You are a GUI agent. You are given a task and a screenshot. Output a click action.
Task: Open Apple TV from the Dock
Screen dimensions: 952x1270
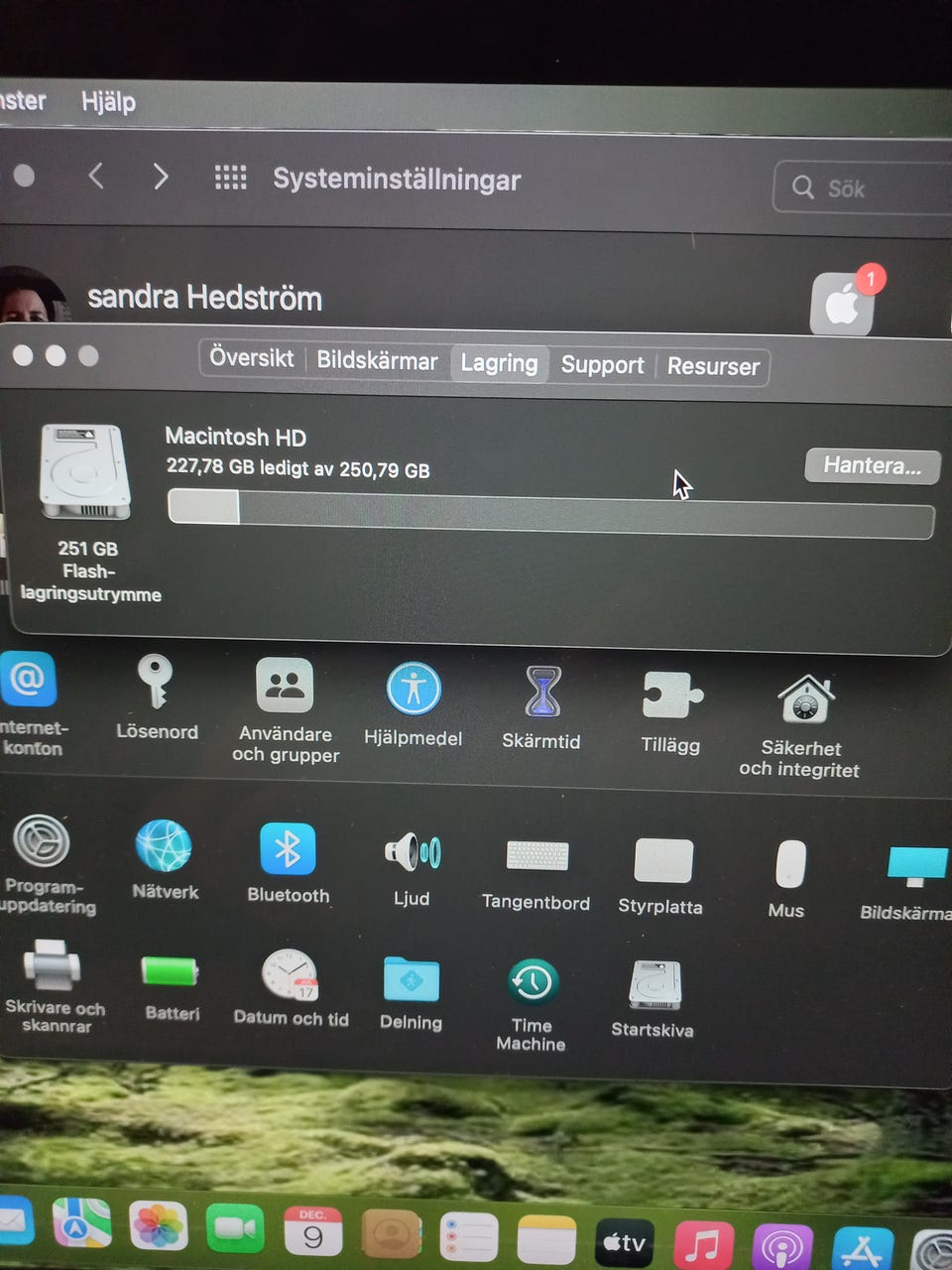pos(624,1243)
